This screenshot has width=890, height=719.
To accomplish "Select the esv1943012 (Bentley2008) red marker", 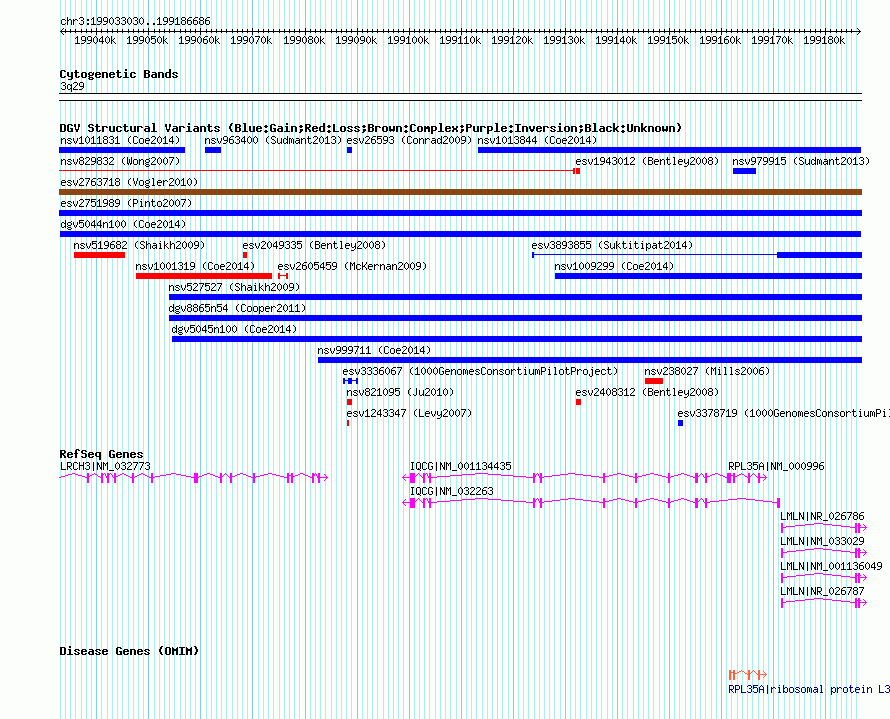I will pyautogui.click(x=577, y=171).
